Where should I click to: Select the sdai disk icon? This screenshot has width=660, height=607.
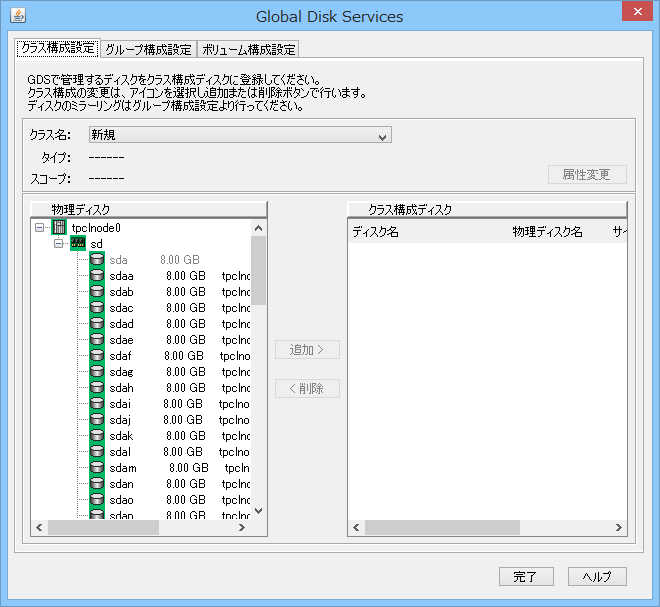click(97, 403)
